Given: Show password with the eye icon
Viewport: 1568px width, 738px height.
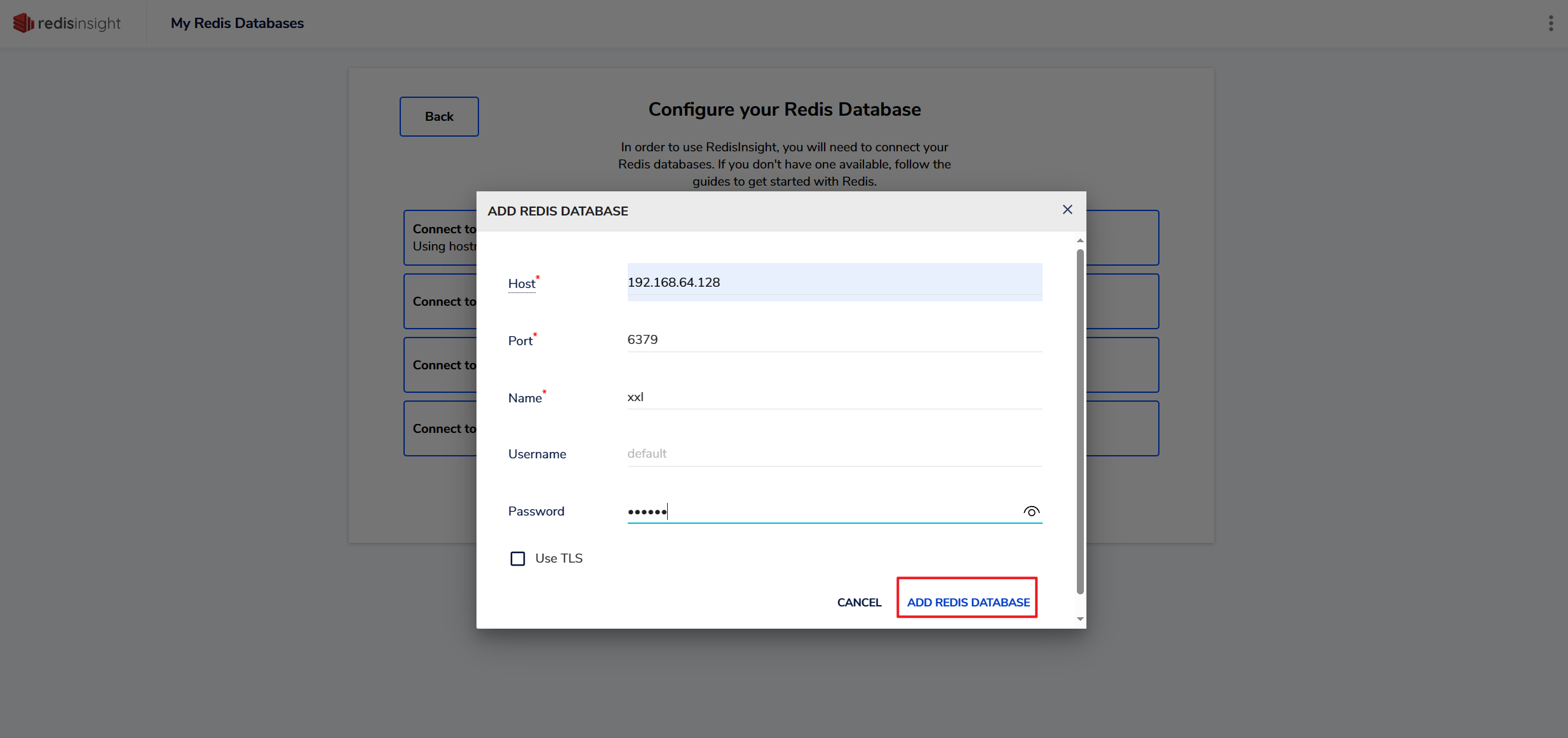Looking at the screenshot, I should click(x=1031, y=511).
